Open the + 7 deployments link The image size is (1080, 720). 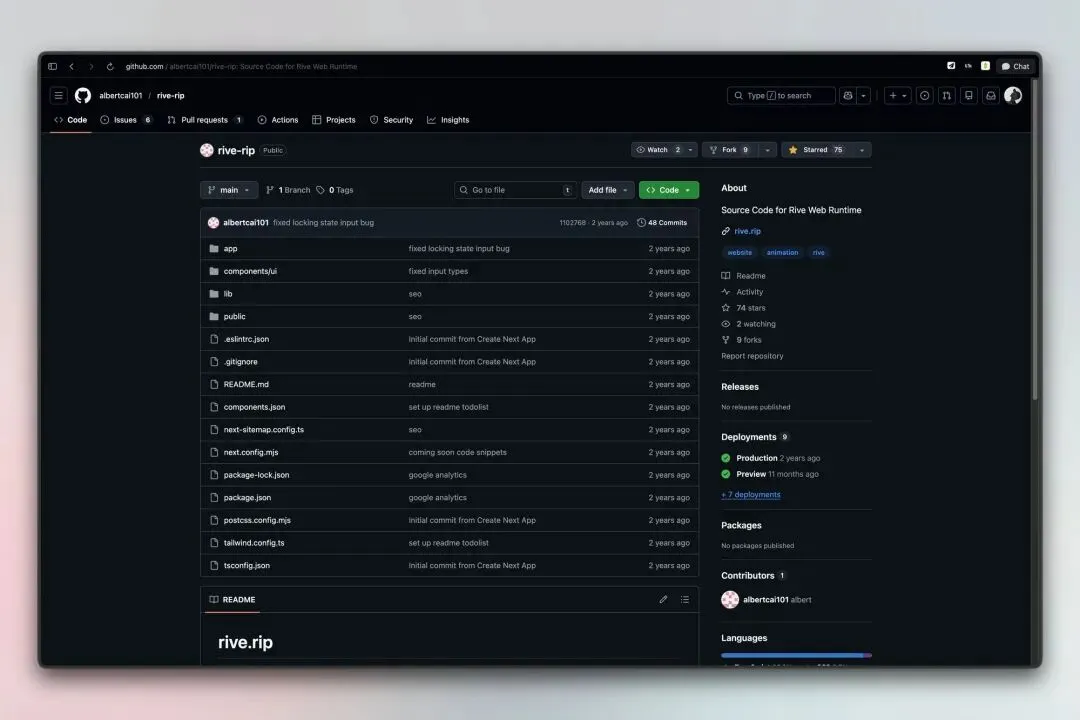[x=751, y=495]
